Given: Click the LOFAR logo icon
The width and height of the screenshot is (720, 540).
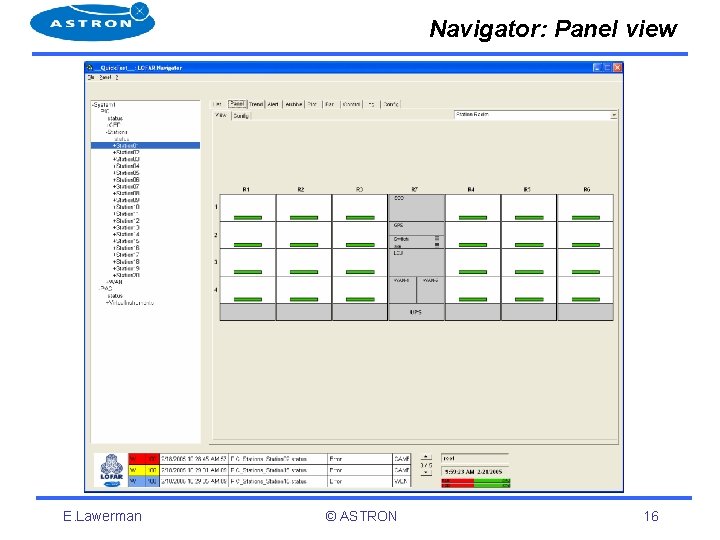Looking at the screenshot, I should [x=111, y=470].
